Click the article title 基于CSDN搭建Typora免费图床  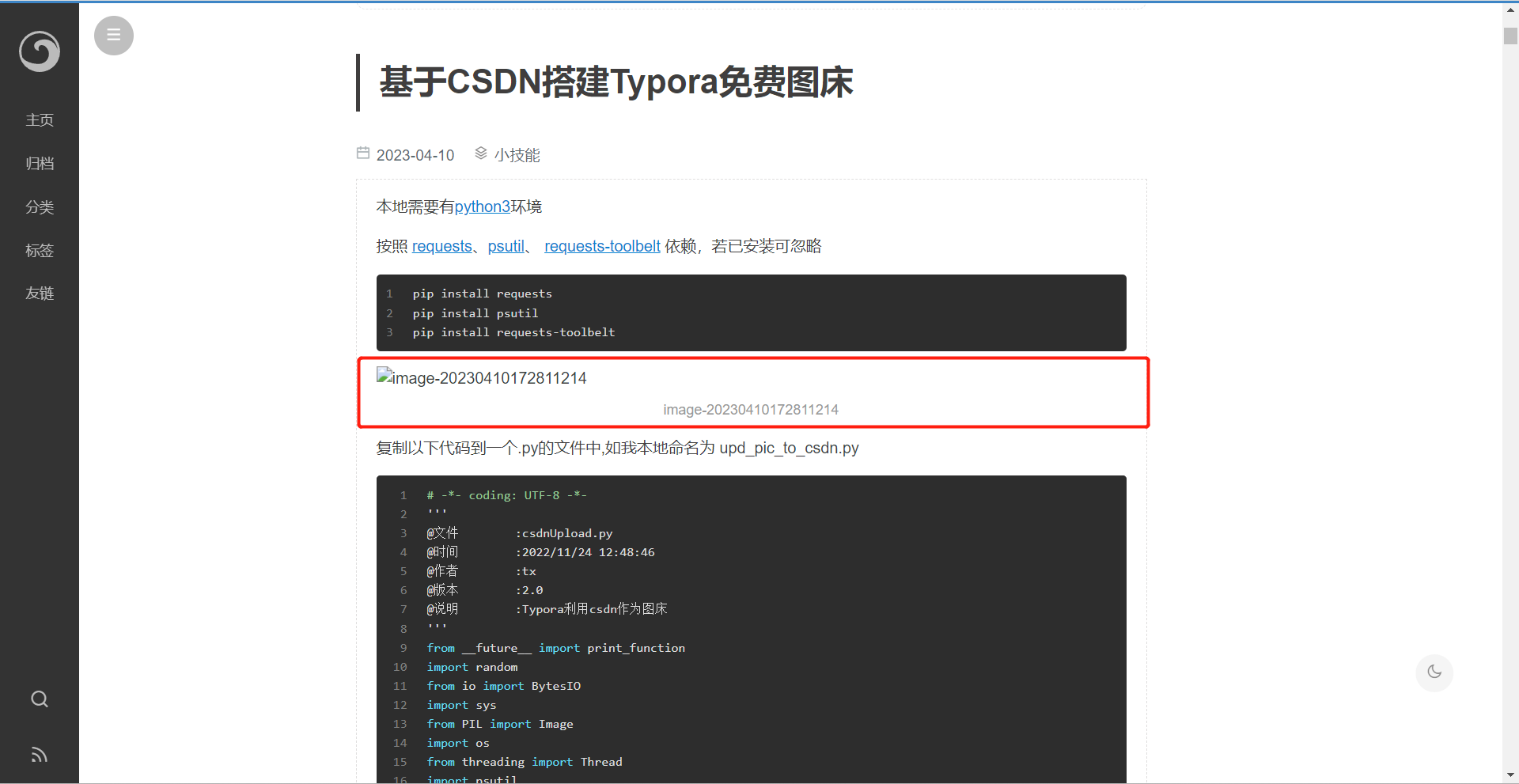616,82
